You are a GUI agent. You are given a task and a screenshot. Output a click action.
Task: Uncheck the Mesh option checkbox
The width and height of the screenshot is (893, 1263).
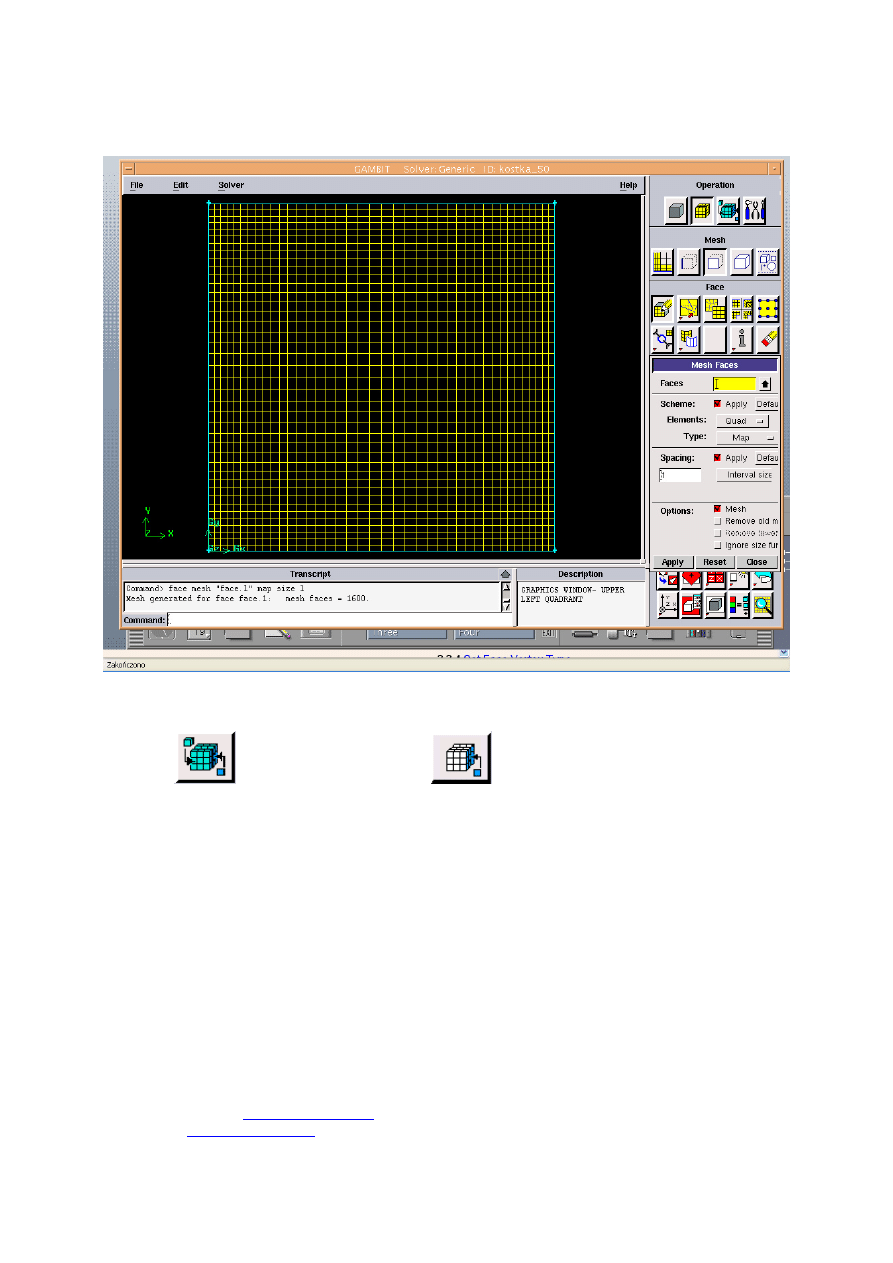point(716,509)
